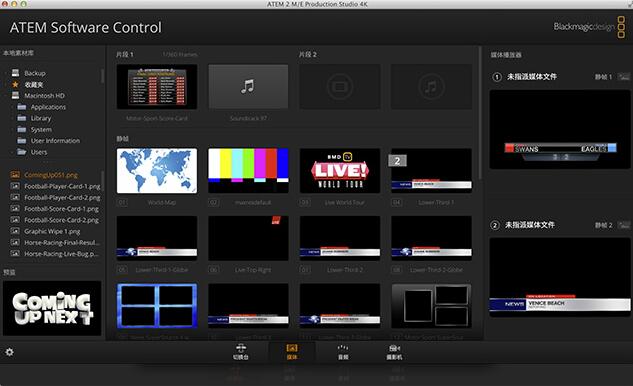Switch to the Audio mixer tab

tap(343, 351)
